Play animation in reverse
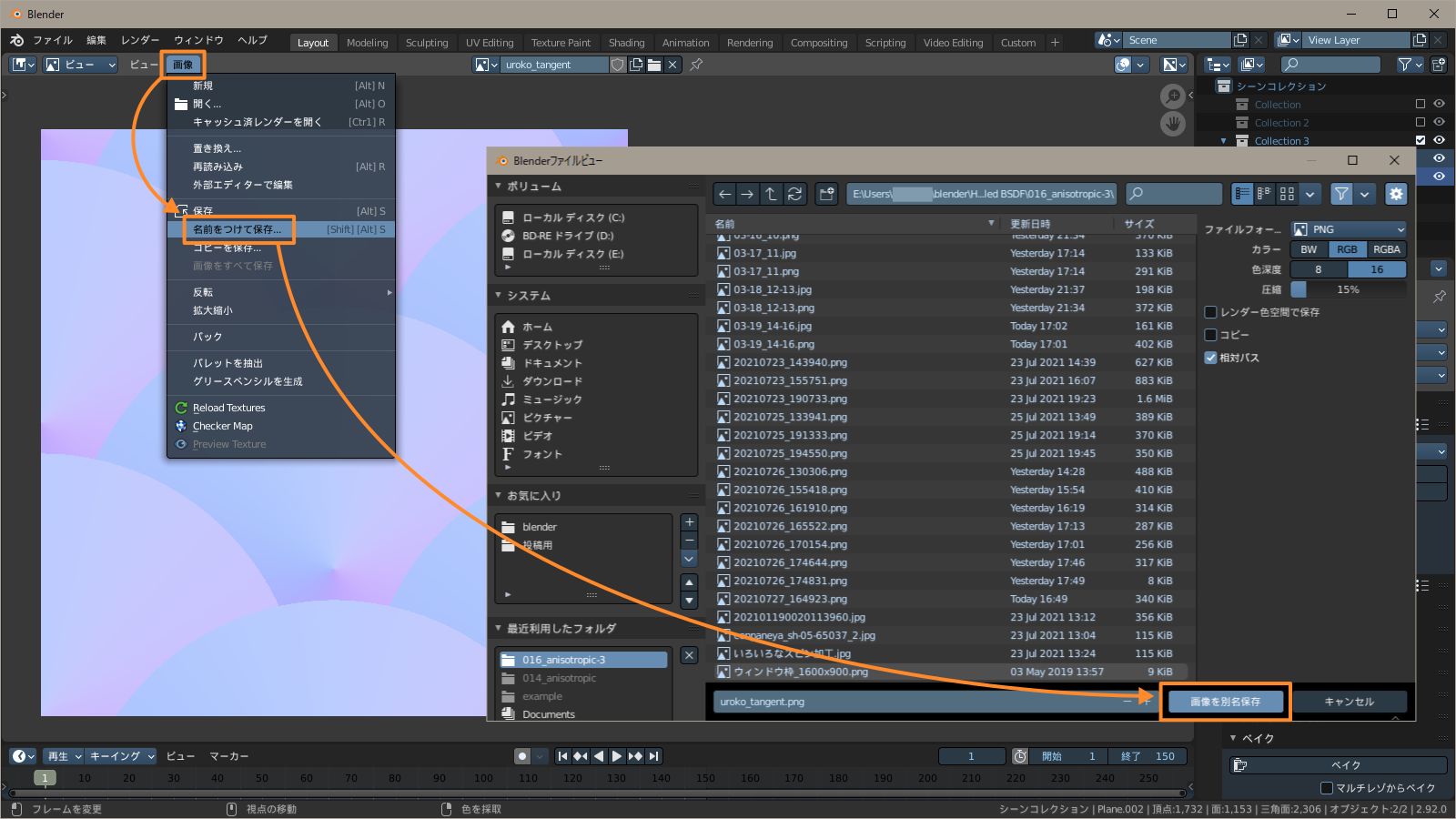The width and height of the screenshot is (1456, 819). tap(599, 756)
